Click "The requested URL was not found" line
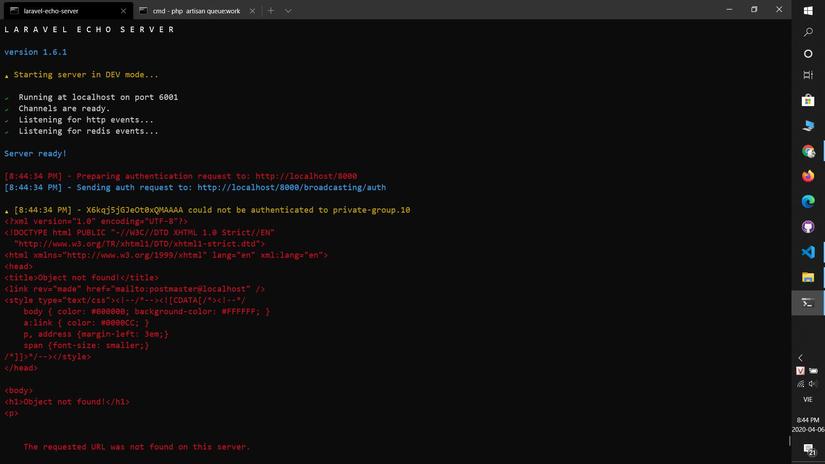The image size is (825, 464). tap(137, 447)
